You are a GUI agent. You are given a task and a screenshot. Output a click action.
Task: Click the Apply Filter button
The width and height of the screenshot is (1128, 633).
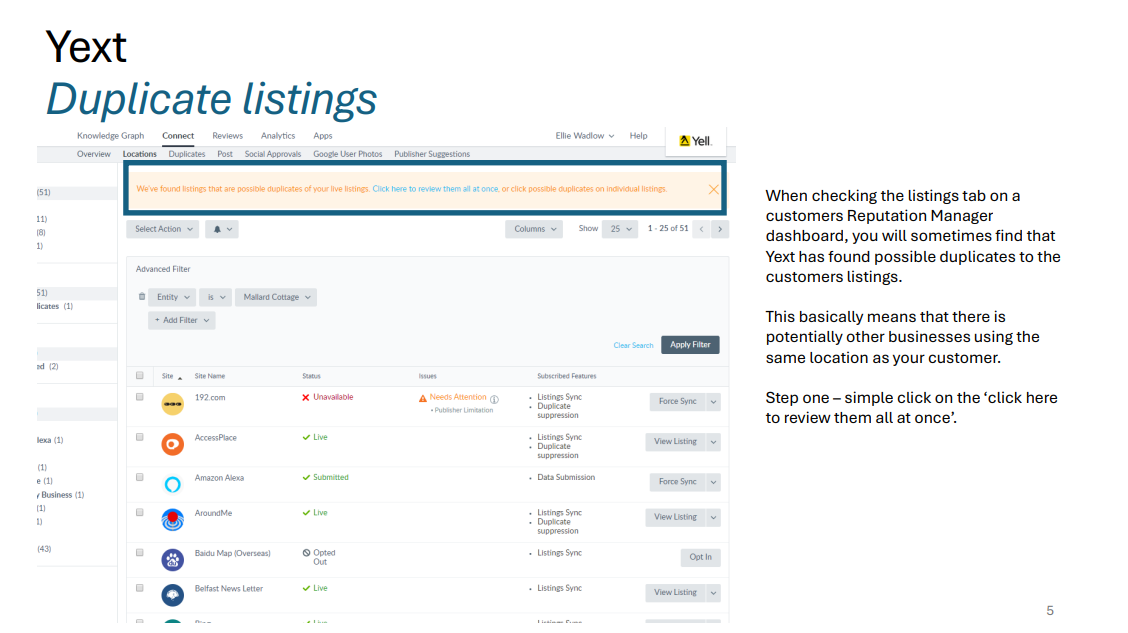[x=690, y=345]
